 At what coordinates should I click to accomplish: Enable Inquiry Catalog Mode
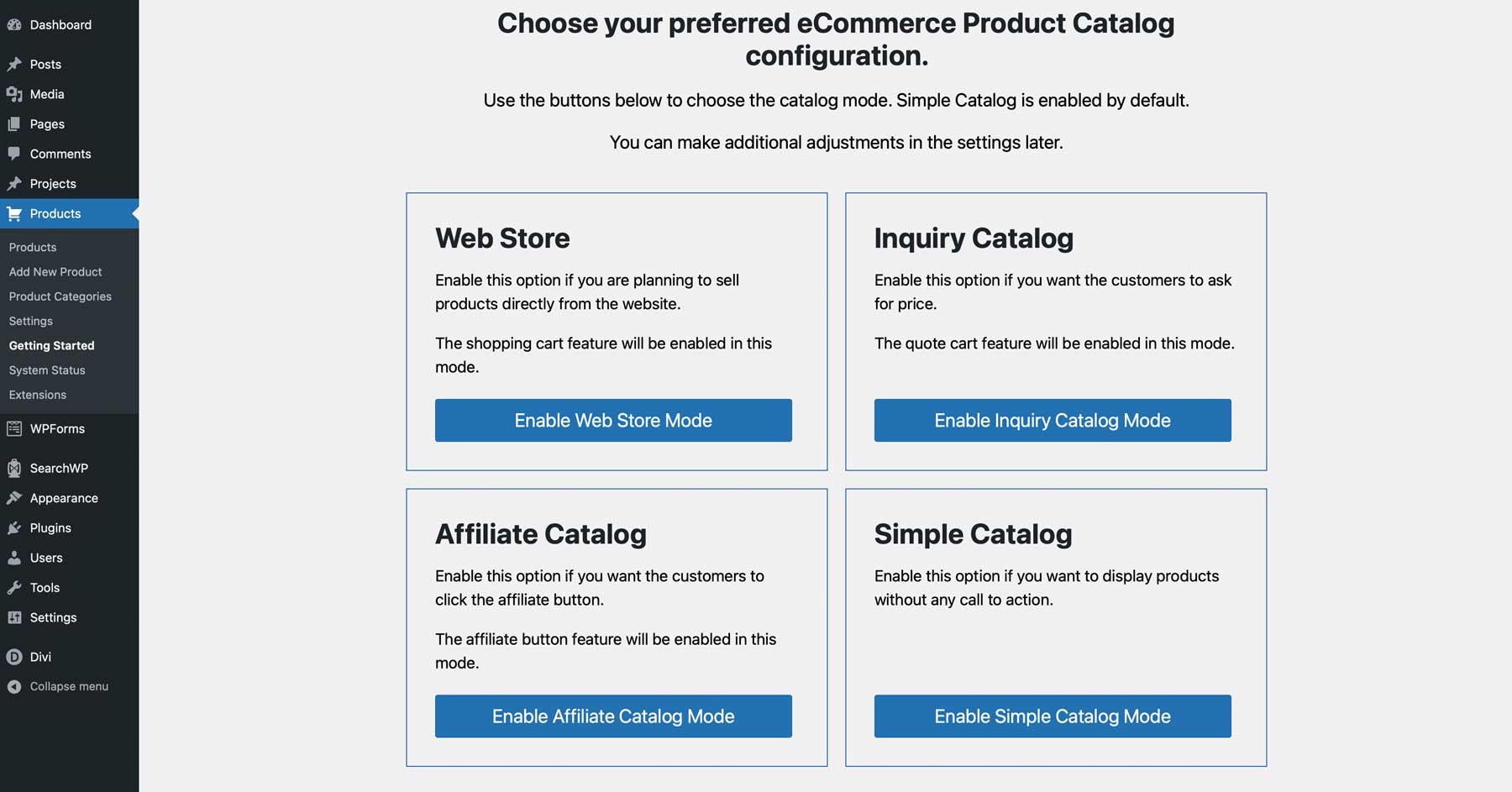1053,420
